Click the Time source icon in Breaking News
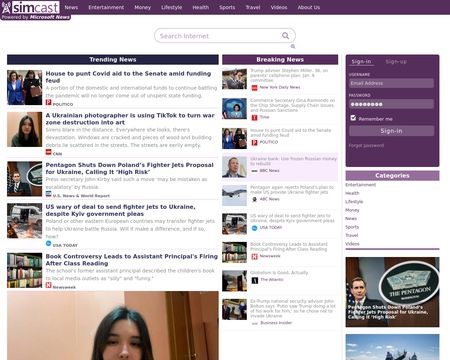The height and width of the screenshot is (360, 450). (254, 117)
